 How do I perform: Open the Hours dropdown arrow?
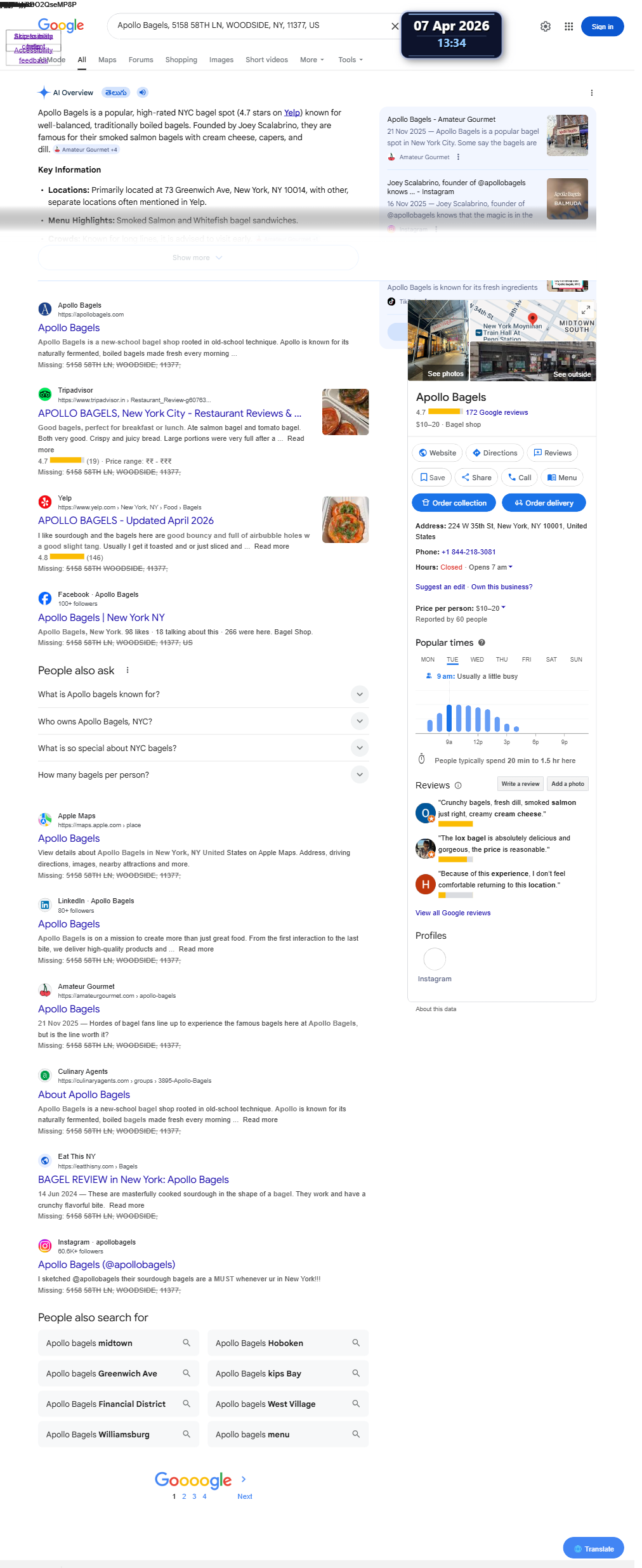511,567
